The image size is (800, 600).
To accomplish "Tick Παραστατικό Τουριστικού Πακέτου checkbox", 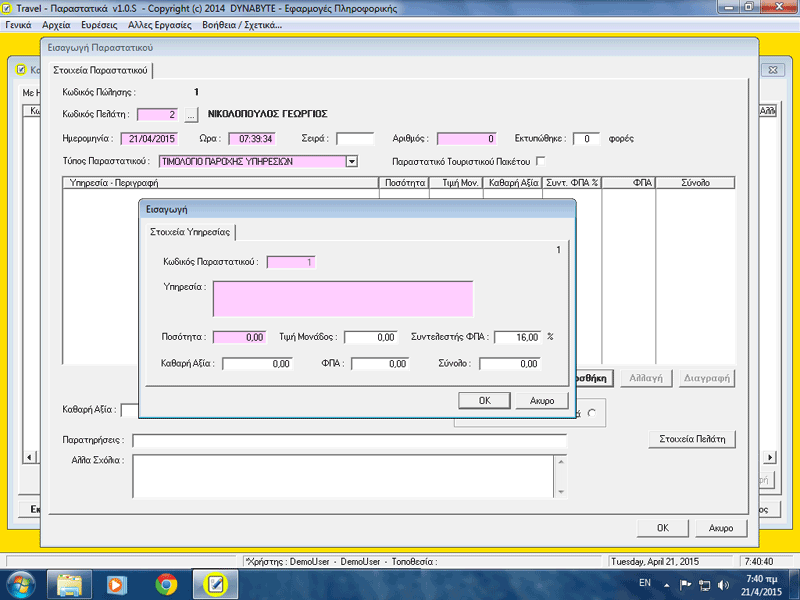I will 541,161.
